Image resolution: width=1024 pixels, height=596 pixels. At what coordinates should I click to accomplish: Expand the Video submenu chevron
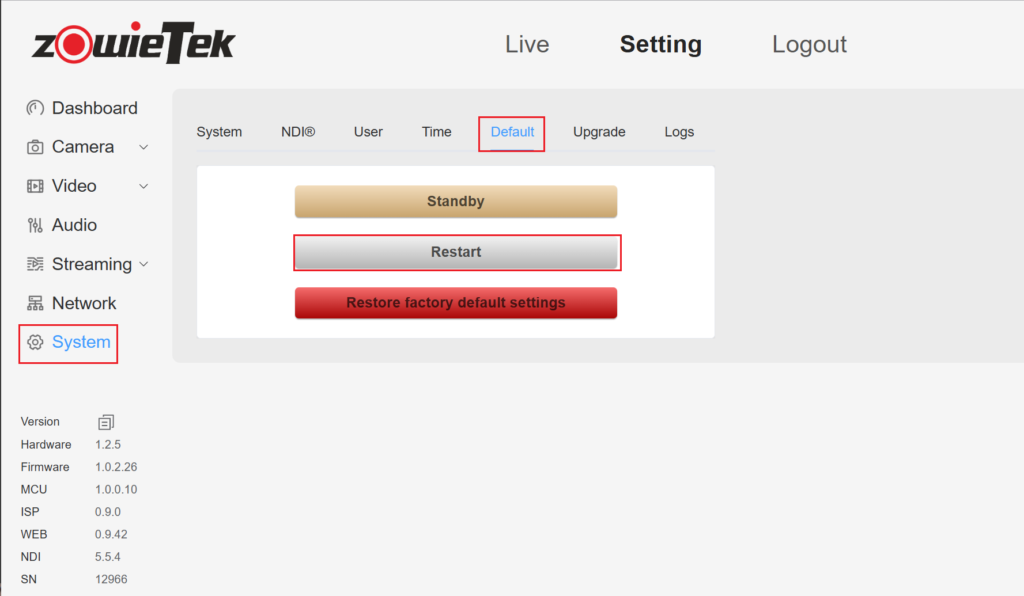pyautogui.click(x=143, y=186)
